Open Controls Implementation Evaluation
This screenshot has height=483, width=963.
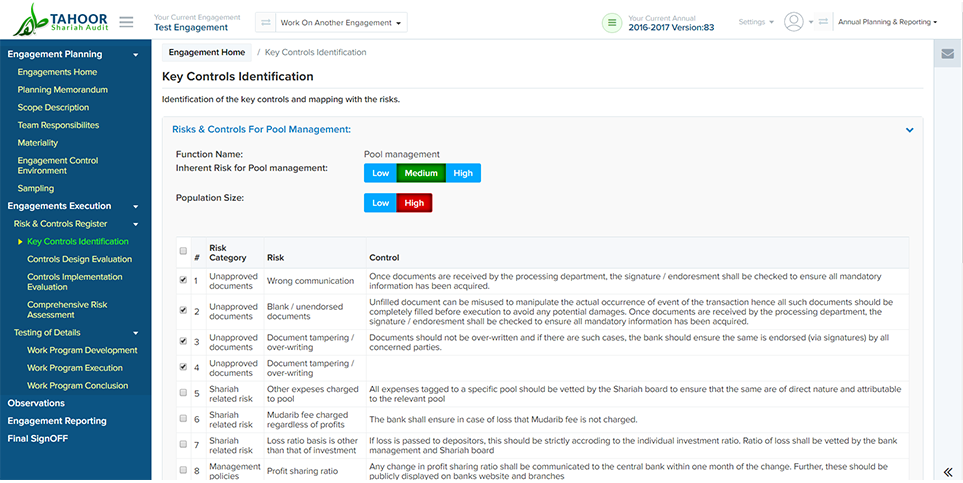pos(75,282)
